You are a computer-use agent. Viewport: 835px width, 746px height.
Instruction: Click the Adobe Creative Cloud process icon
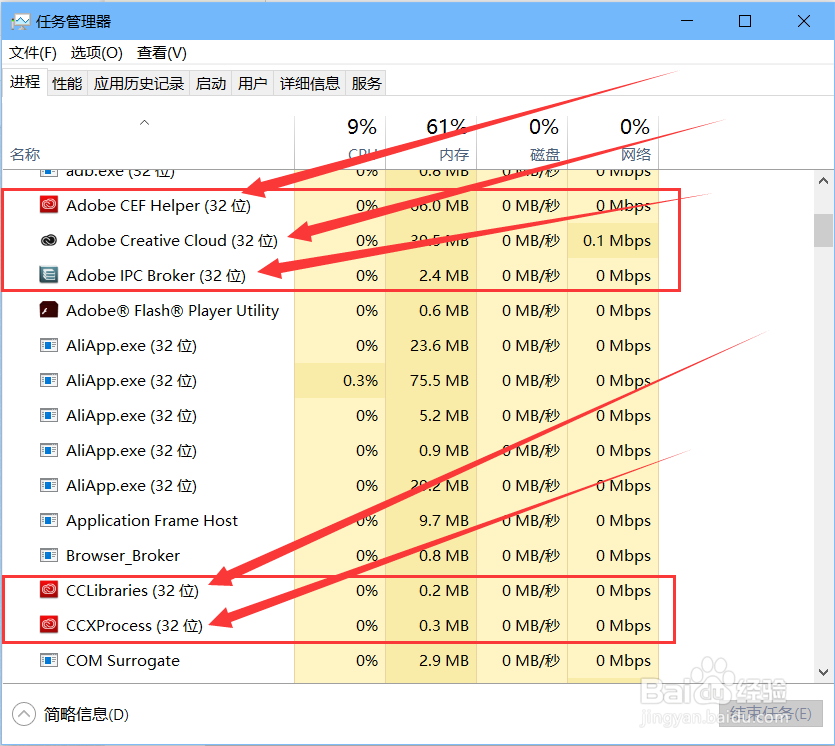click(x=49, y=240)
